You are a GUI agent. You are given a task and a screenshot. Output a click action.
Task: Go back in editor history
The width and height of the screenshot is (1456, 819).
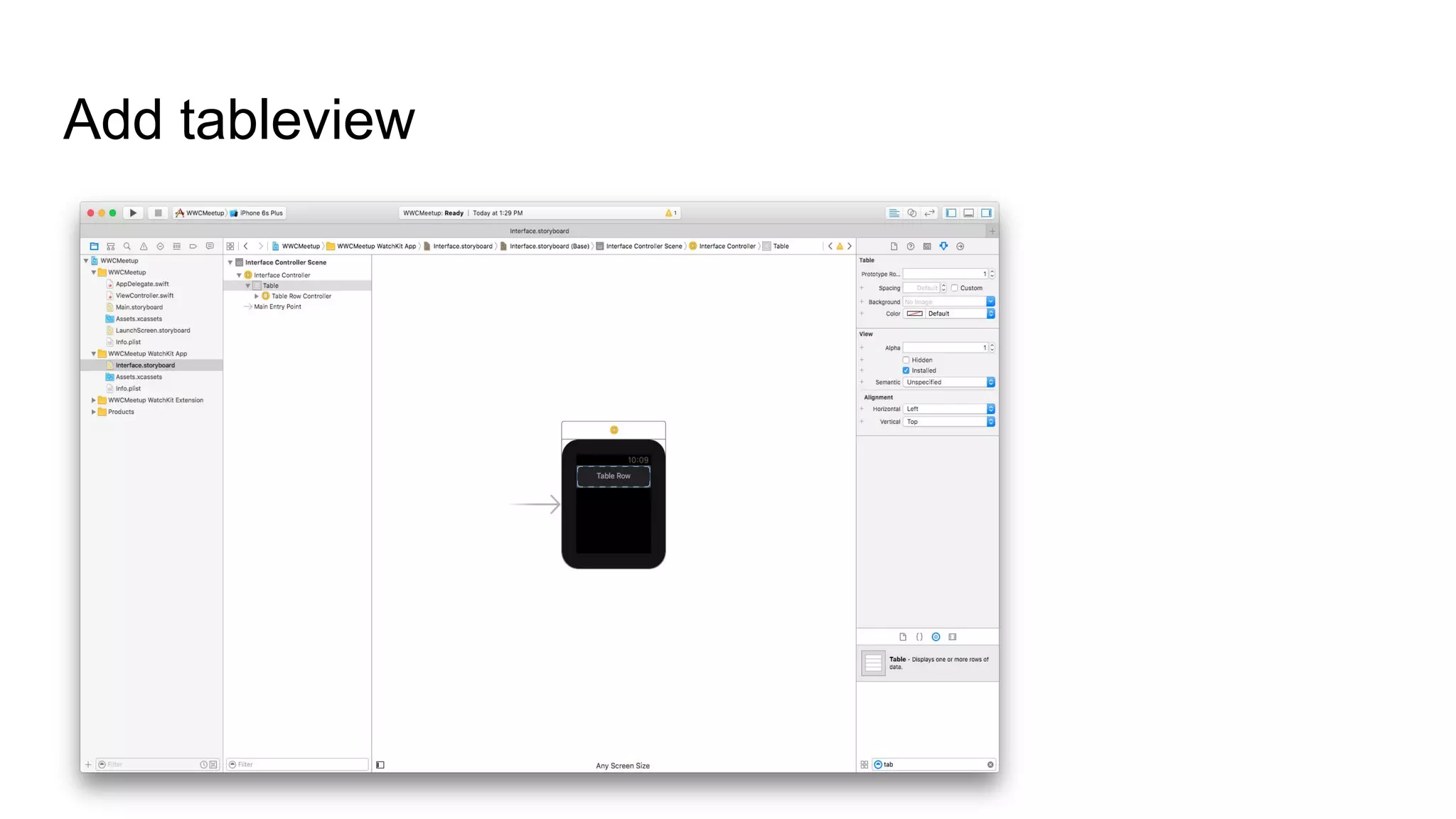[x=246, y=246]
